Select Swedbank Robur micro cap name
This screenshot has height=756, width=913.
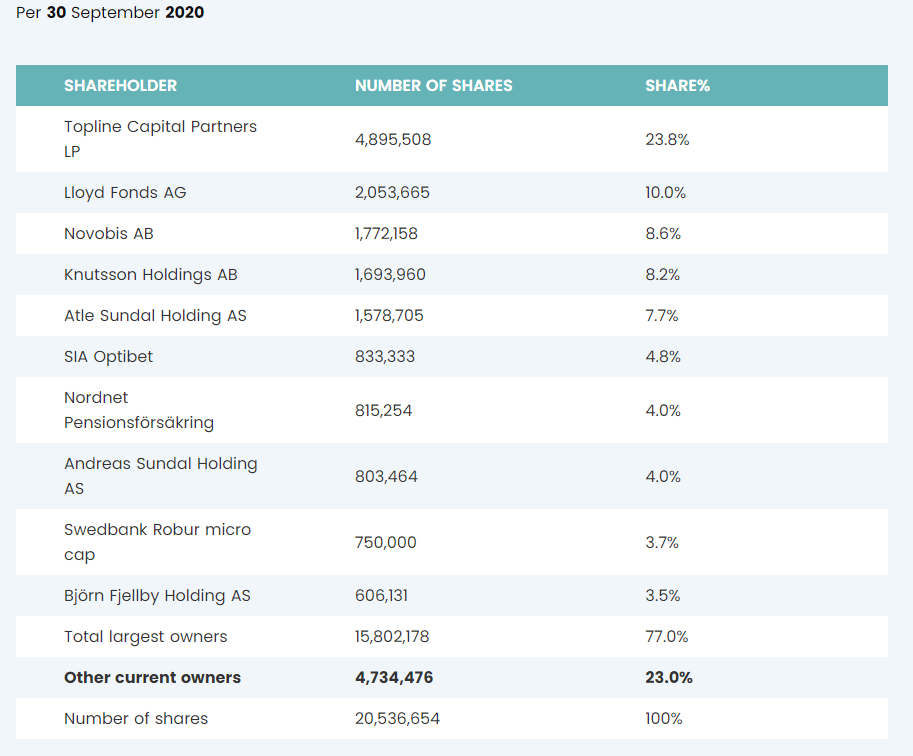[x=157, y=542]
